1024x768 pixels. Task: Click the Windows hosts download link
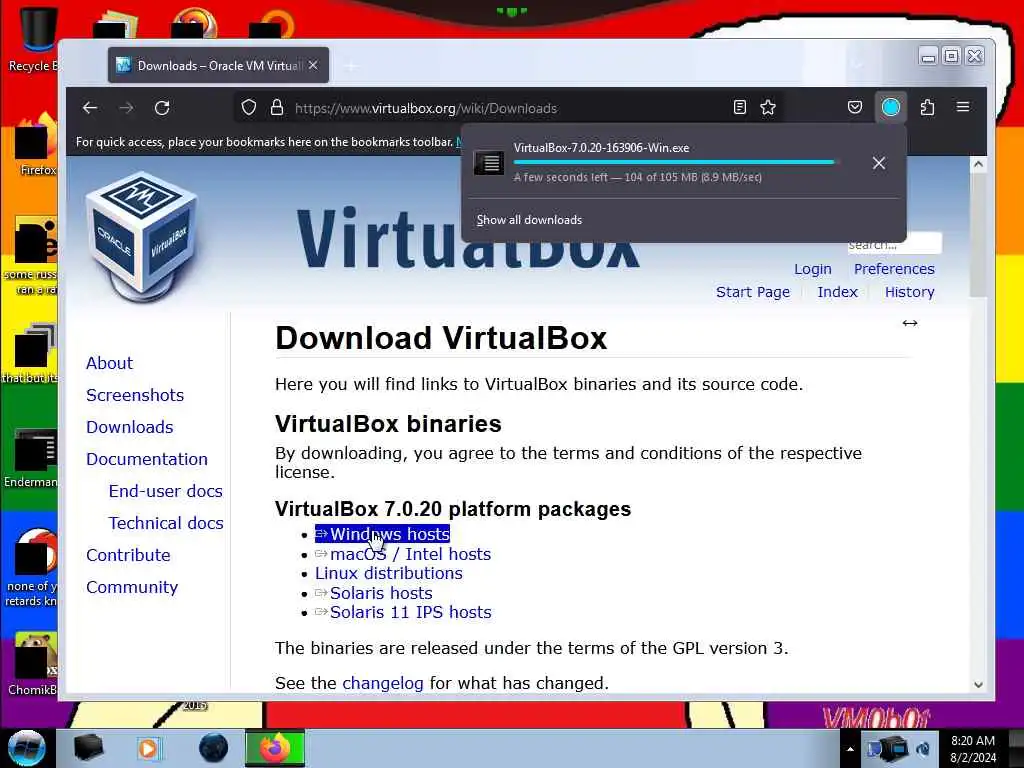click(x=382, y=534)
